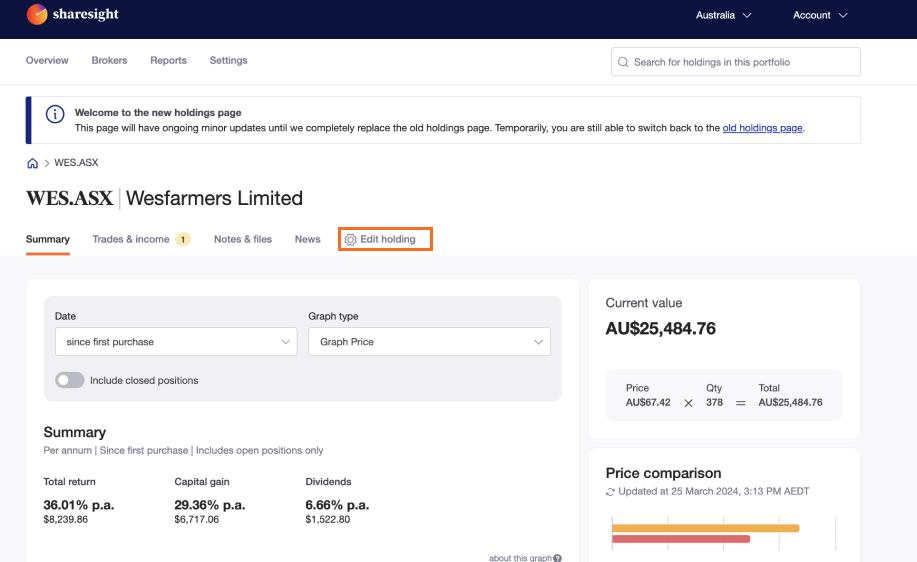Click the orange price comparison bar
Screen dimensions: 917x562
pos(706,528)
